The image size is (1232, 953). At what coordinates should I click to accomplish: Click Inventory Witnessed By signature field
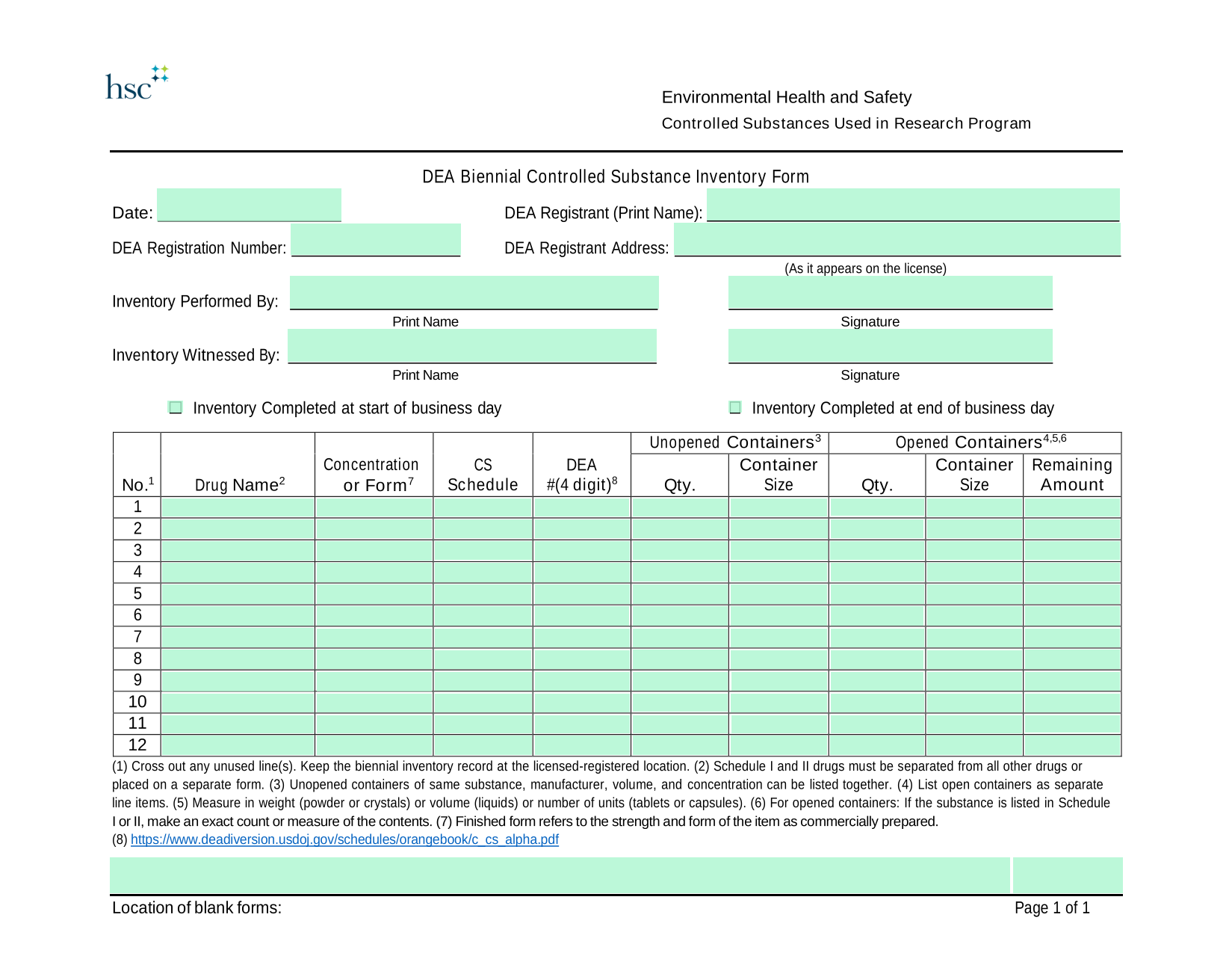(x=891, y=346)
